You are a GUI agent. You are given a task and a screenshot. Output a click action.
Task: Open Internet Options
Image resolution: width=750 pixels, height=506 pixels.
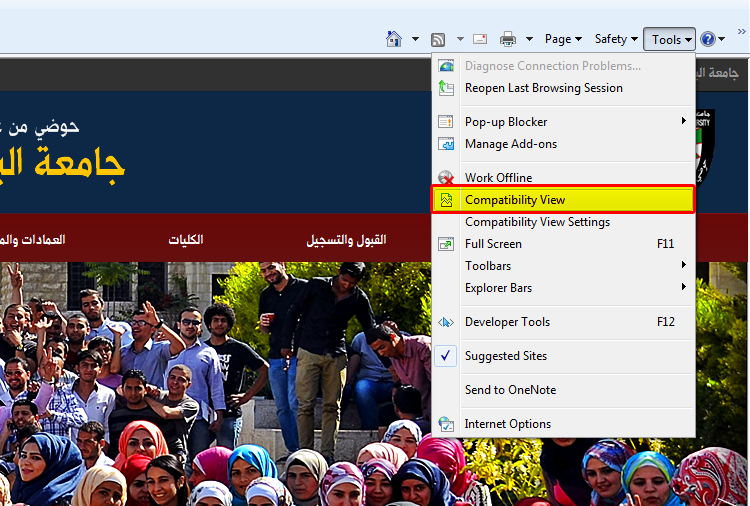coord(563,424)
